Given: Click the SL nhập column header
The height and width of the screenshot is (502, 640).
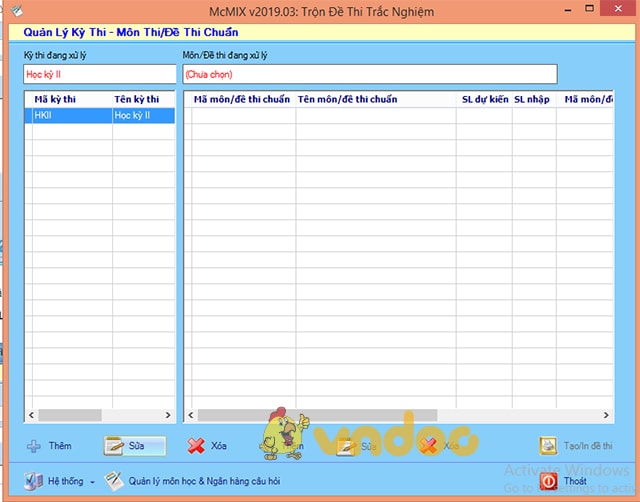Looking at the screenshot, I should click(533, 99).
